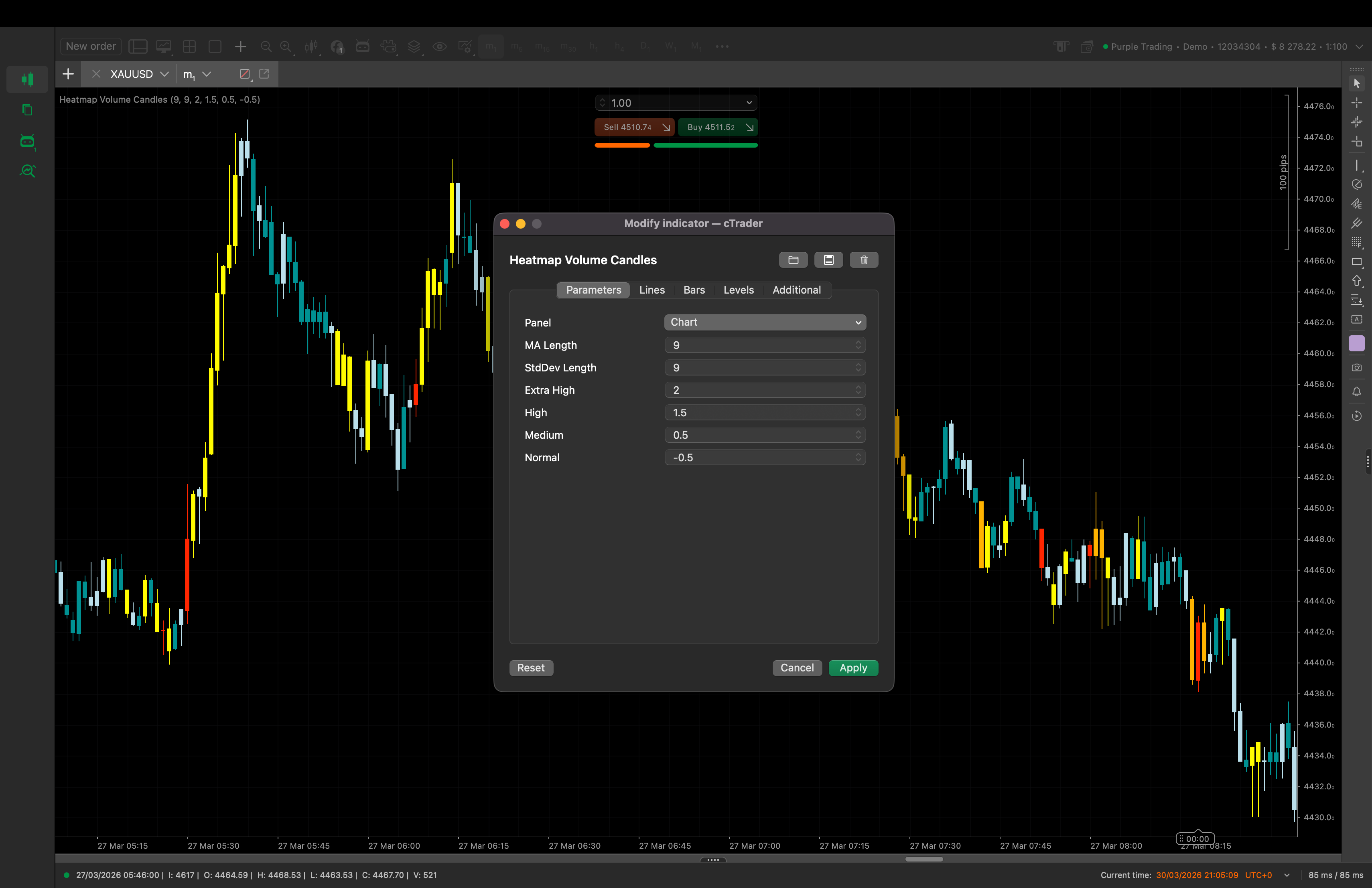Toggle the eye visibility icon in toolbar

(439, 47)
